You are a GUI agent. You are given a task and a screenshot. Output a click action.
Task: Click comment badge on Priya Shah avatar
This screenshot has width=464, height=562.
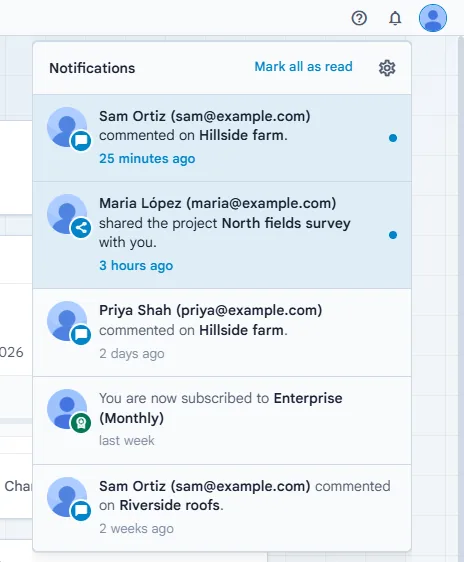click(x=81, y=335)
